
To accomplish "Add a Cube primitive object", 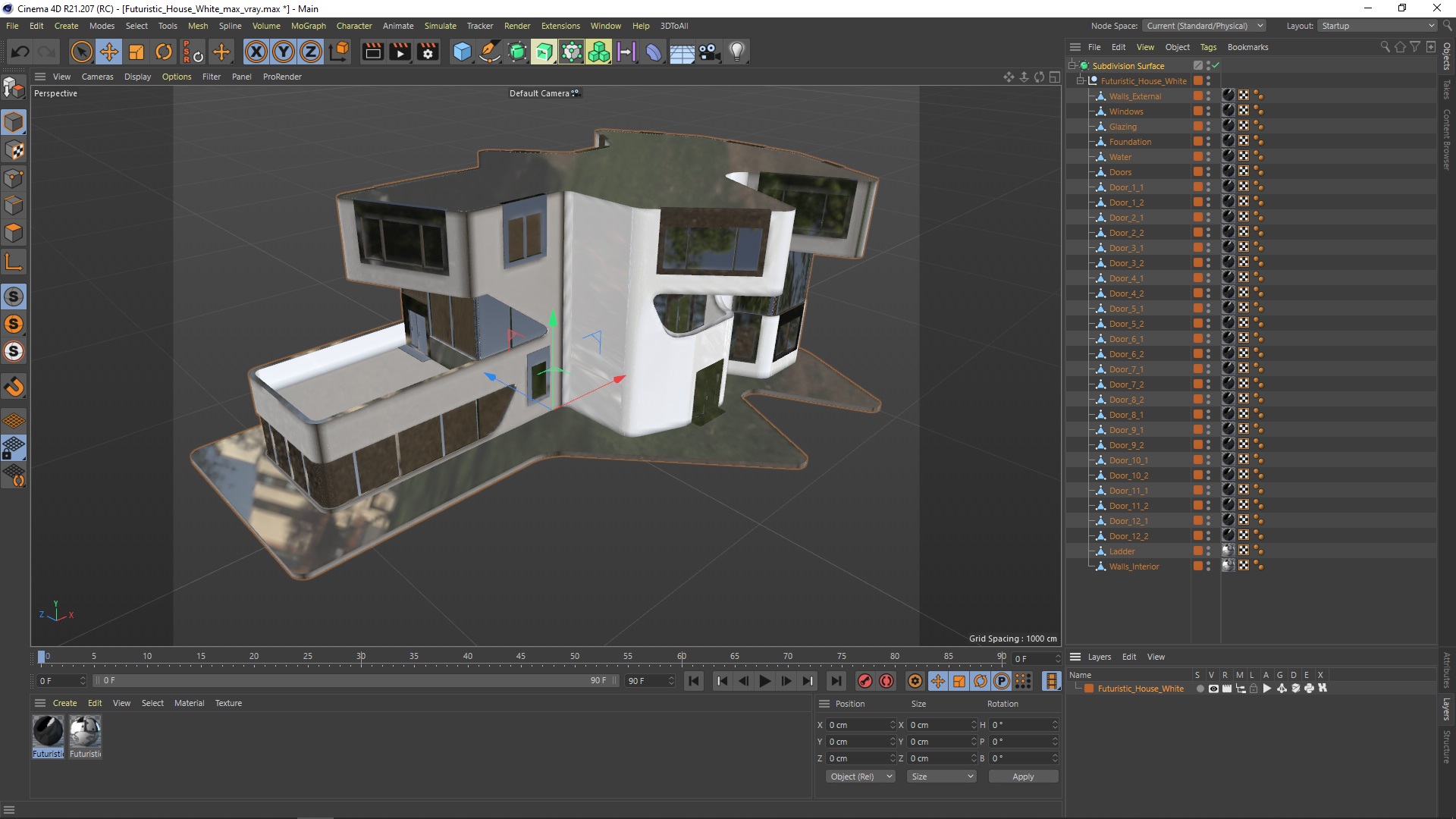I will [x=462, y=52].
